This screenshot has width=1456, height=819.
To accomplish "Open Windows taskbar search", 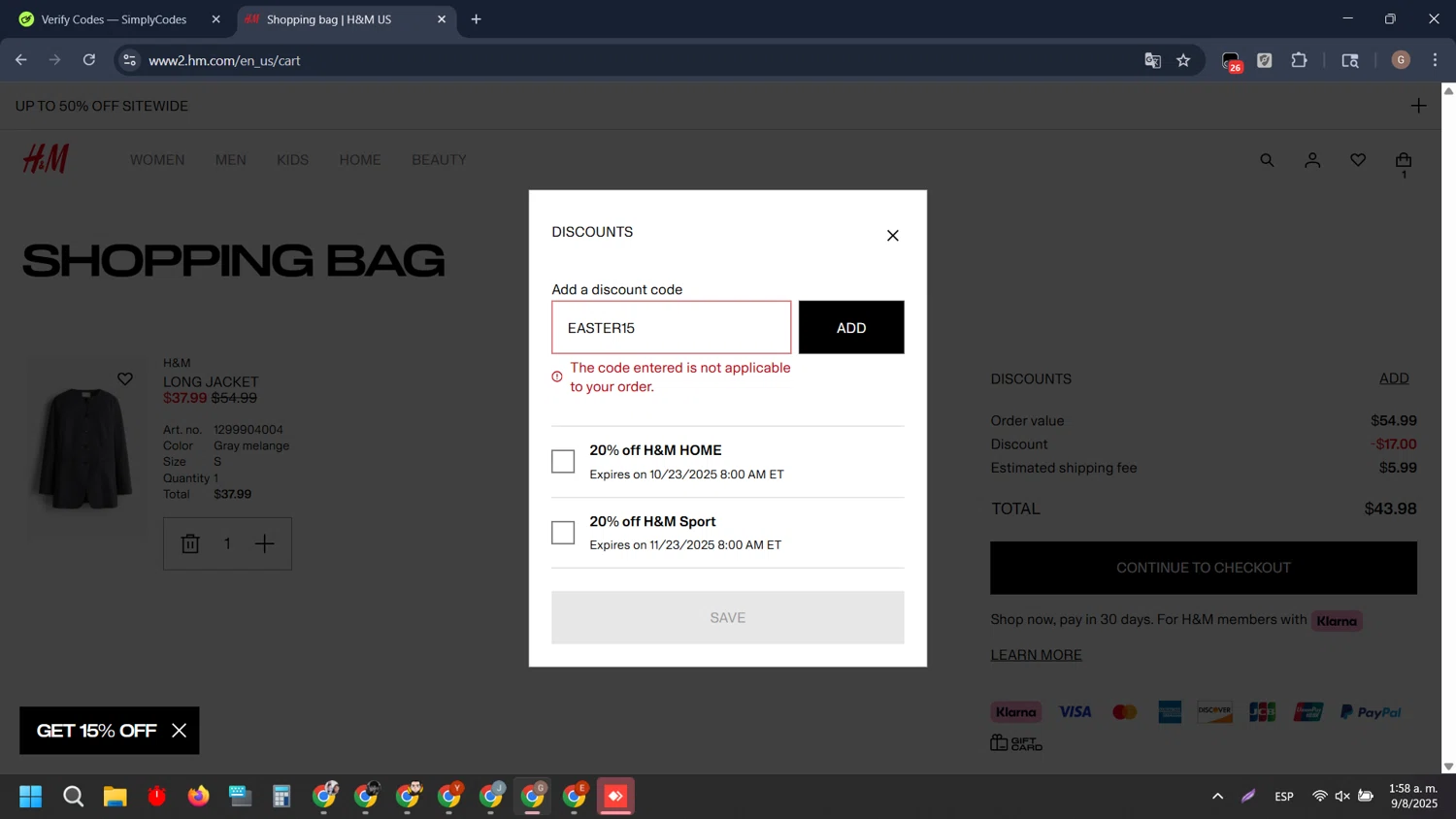I will click(73, 797).
